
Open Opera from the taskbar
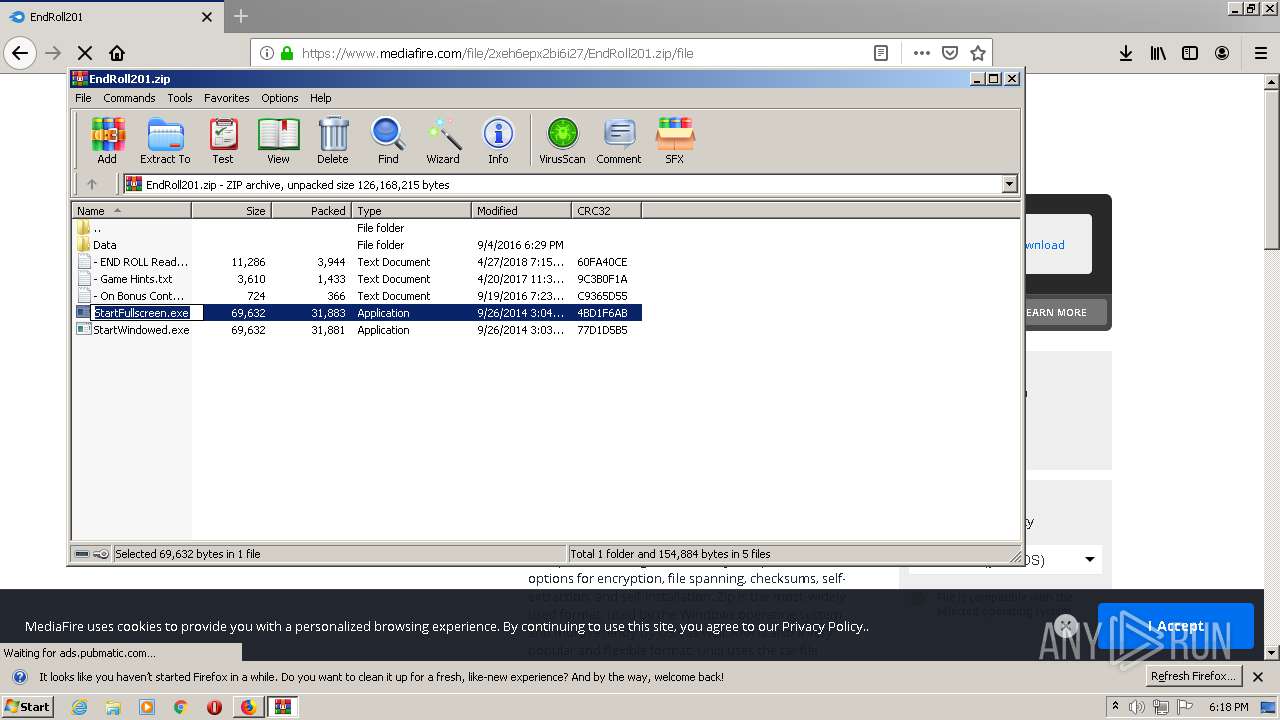[214, 707]
